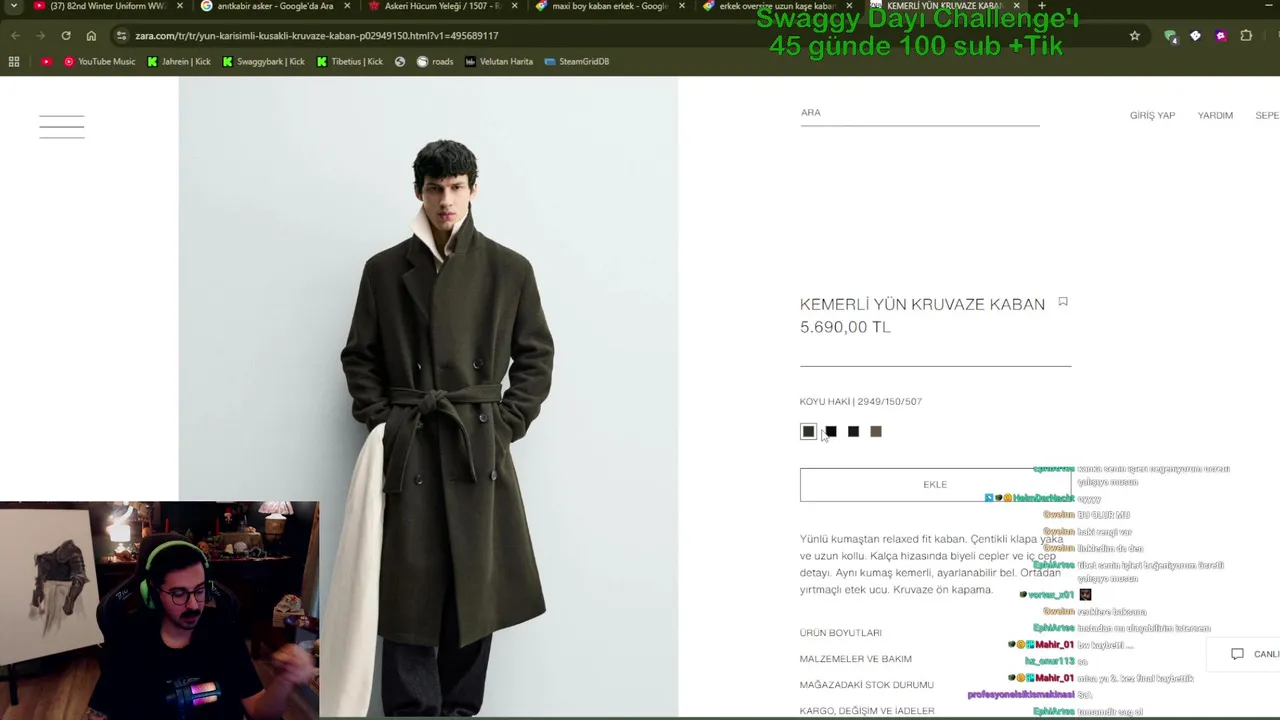Open the new tab plus button
This screenshot has width=1280, height=720.
click(x=1041, y=6)
